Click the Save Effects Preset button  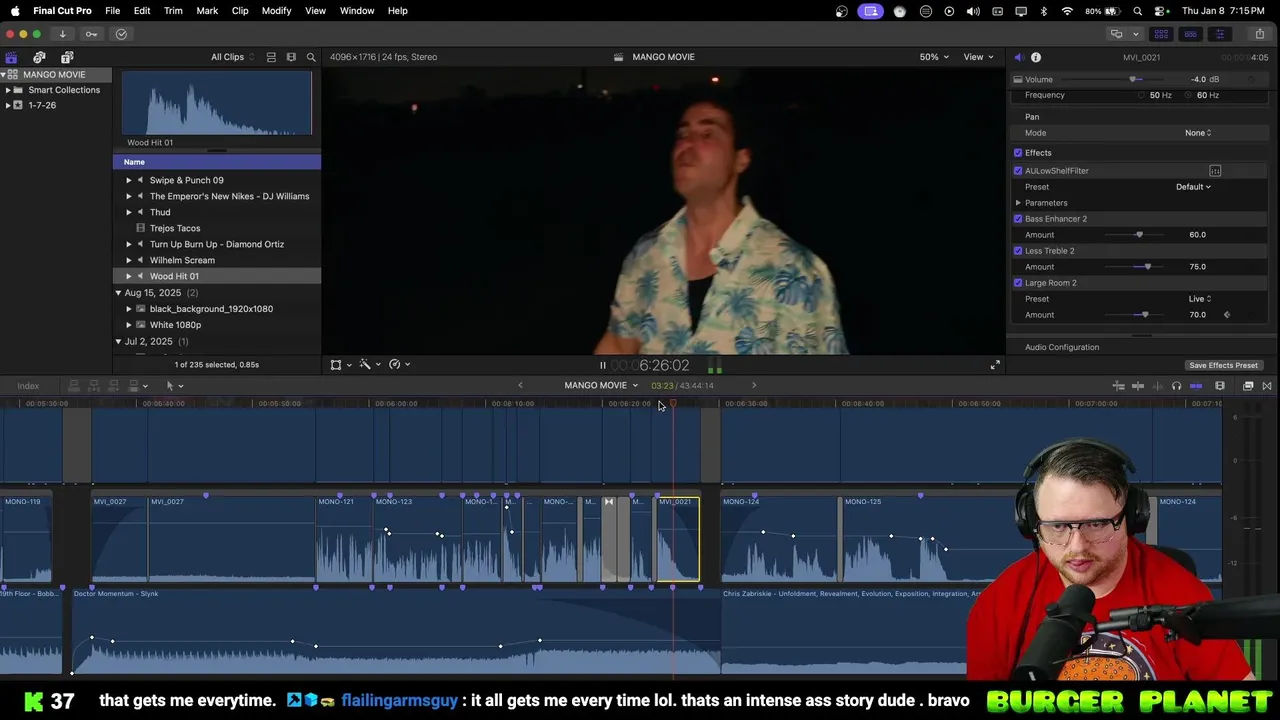(x=1223, y=366)
